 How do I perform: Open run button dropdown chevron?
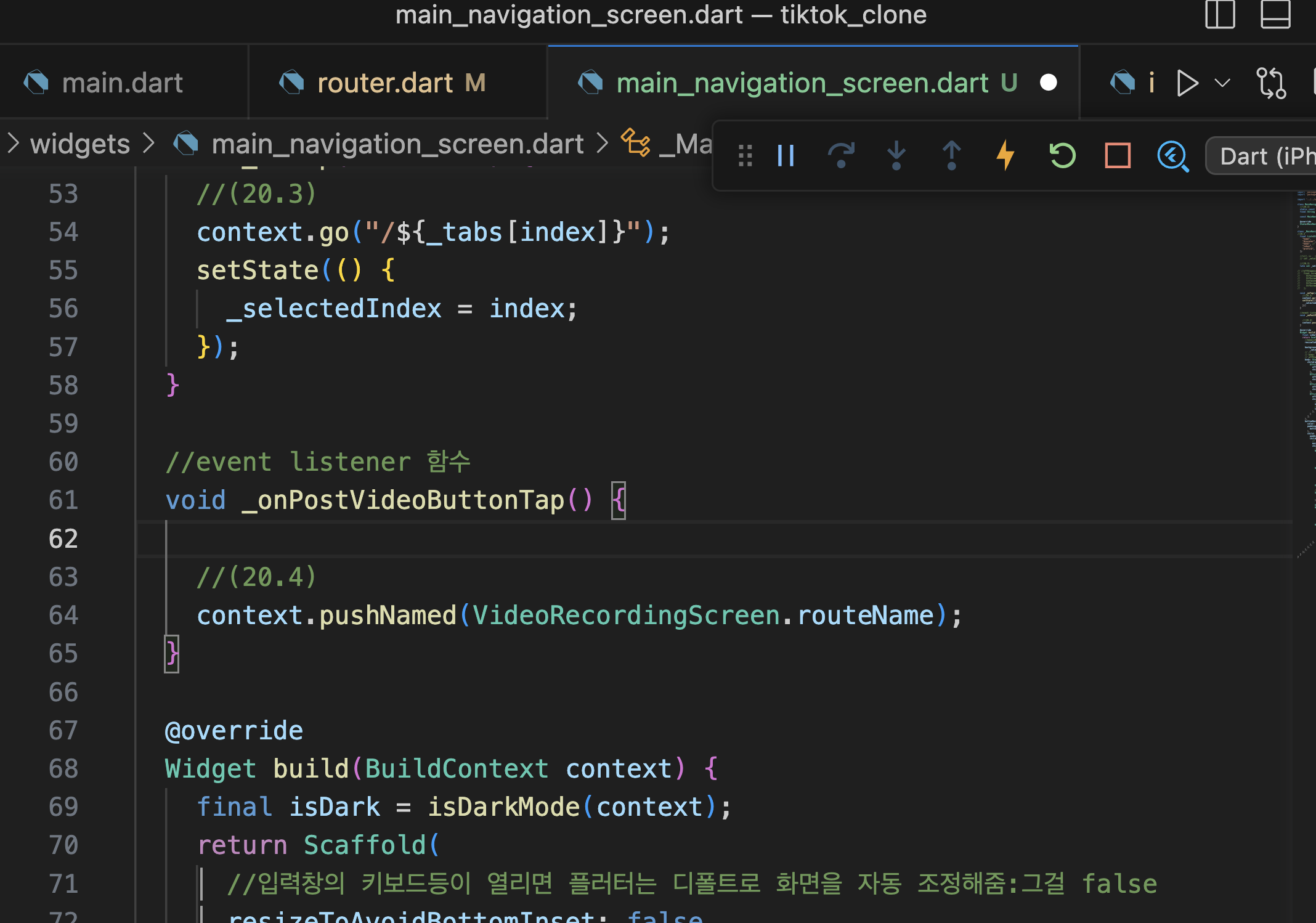click(1222, 83)
